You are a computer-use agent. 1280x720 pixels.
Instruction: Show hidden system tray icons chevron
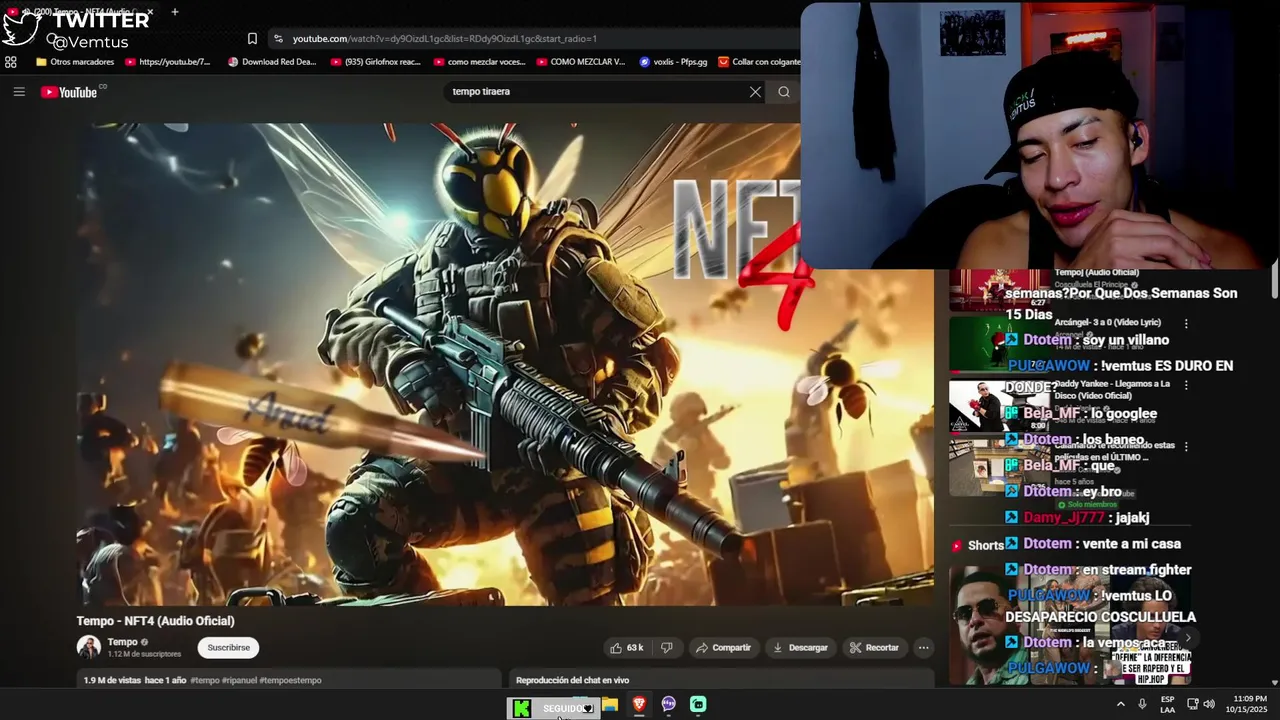[x=1120, y=704]
